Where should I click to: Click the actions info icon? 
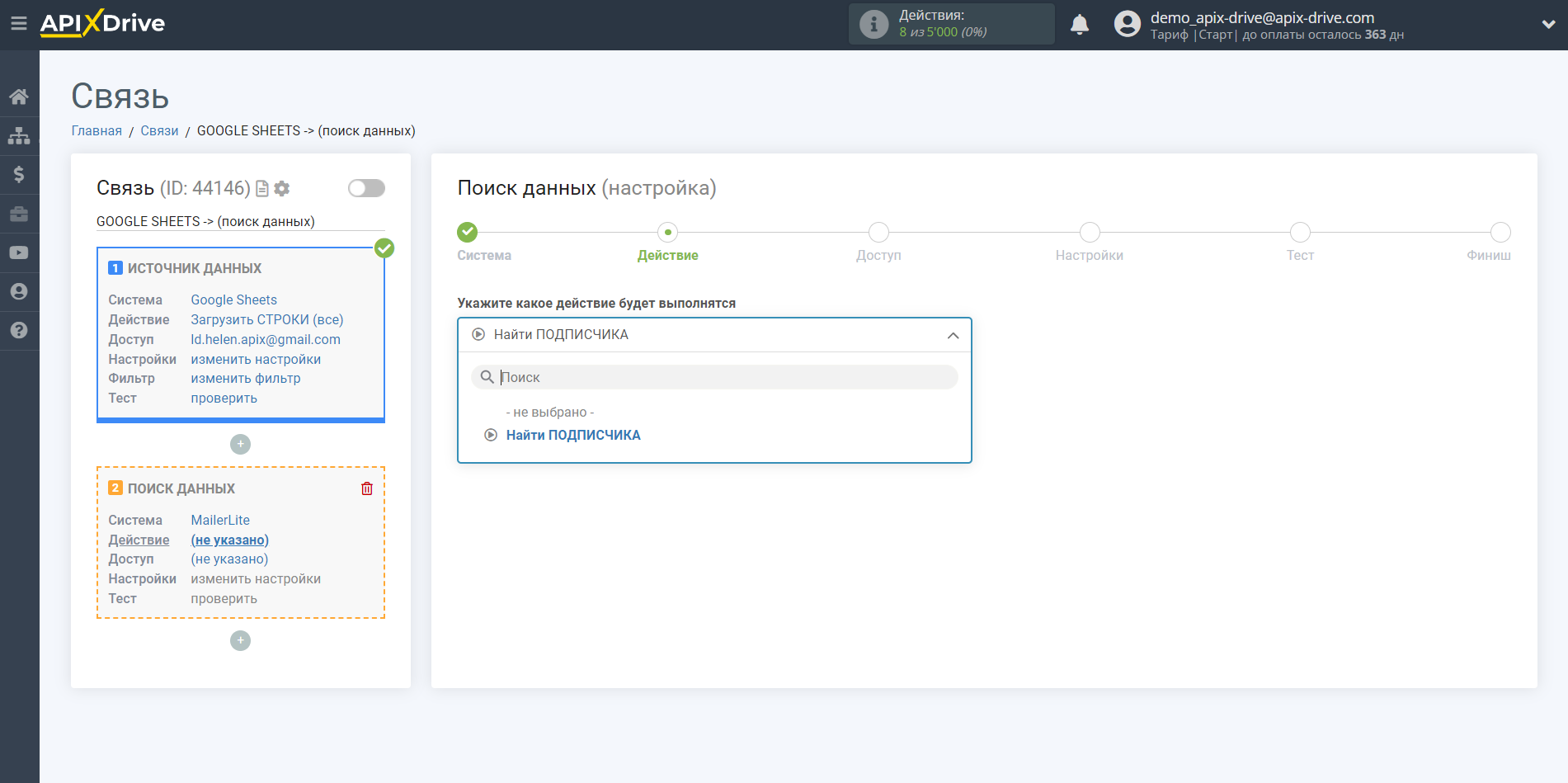click(873, 24)
